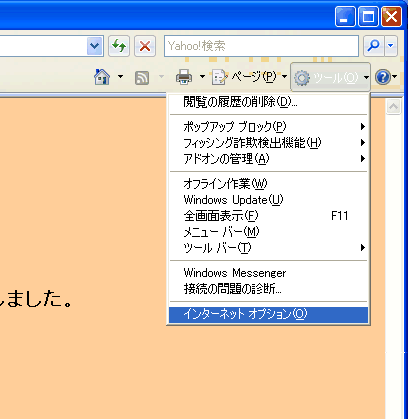Click the red Stop loading icon

(145, 46)
